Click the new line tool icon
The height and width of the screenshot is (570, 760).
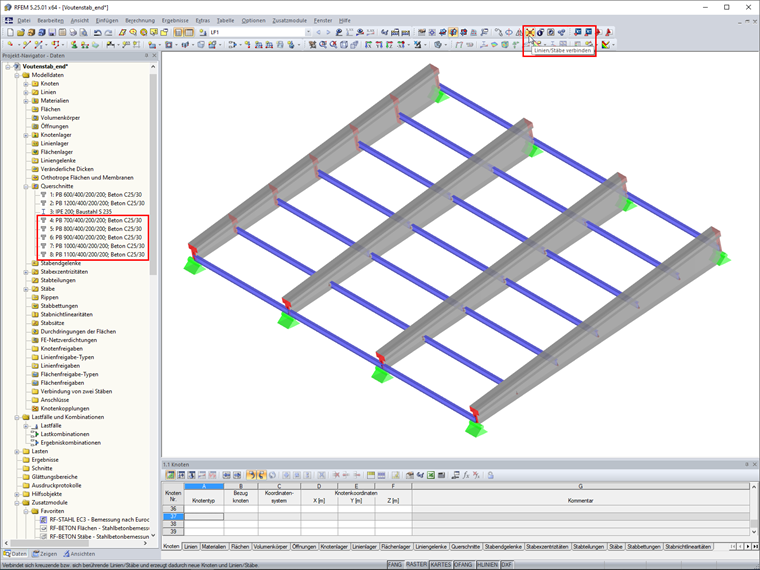pos(26,45)
